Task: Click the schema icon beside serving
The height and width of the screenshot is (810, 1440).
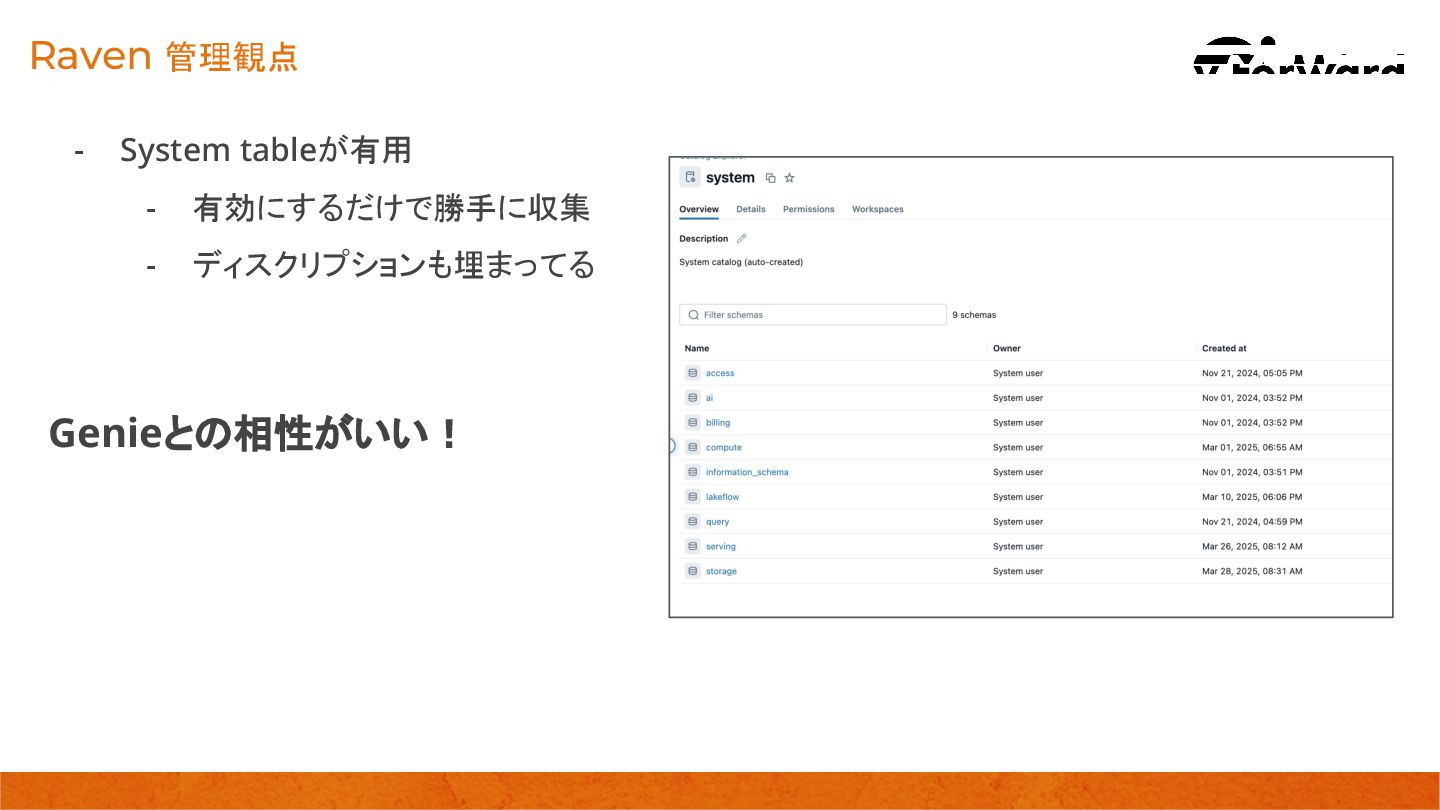Action: click(x=692, y=547)
